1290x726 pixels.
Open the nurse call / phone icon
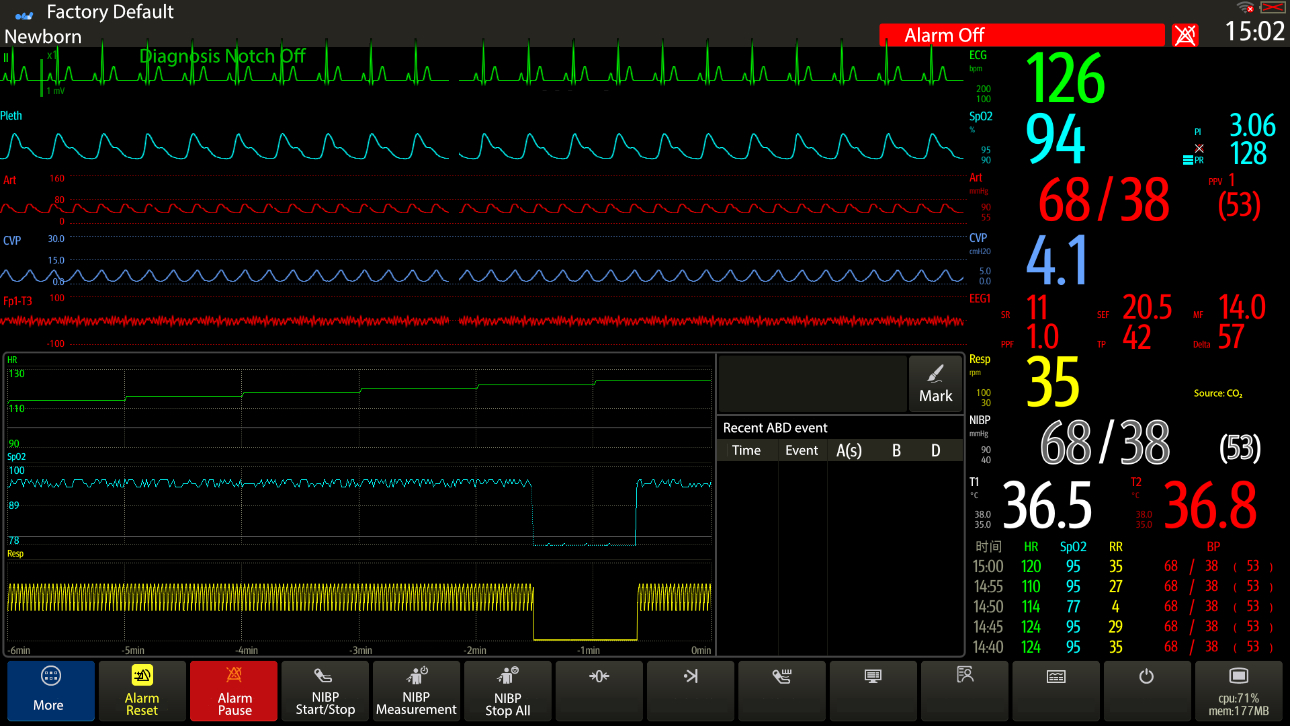point(781,691)
